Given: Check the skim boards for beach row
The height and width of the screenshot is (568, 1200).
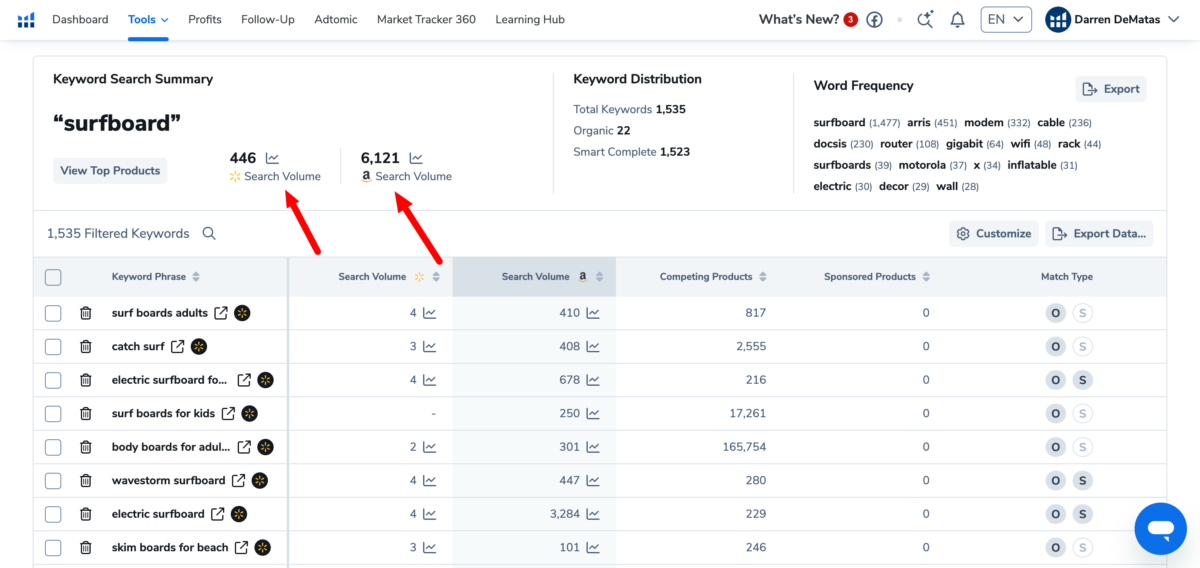Looking at the screenshot, I should (x=53, y=548).
